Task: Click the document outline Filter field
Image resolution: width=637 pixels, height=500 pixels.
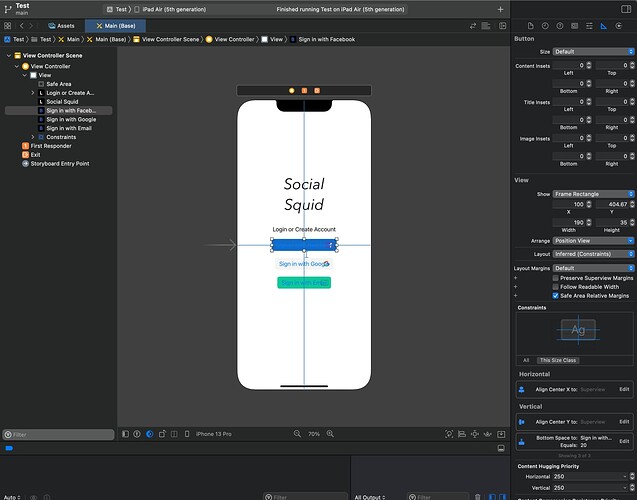Action: 58,435
